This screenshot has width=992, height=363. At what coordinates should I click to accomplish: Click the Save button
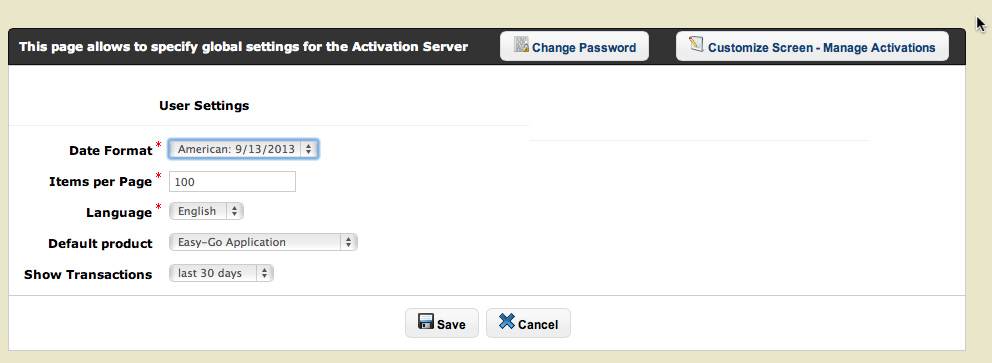click(442, 323)
